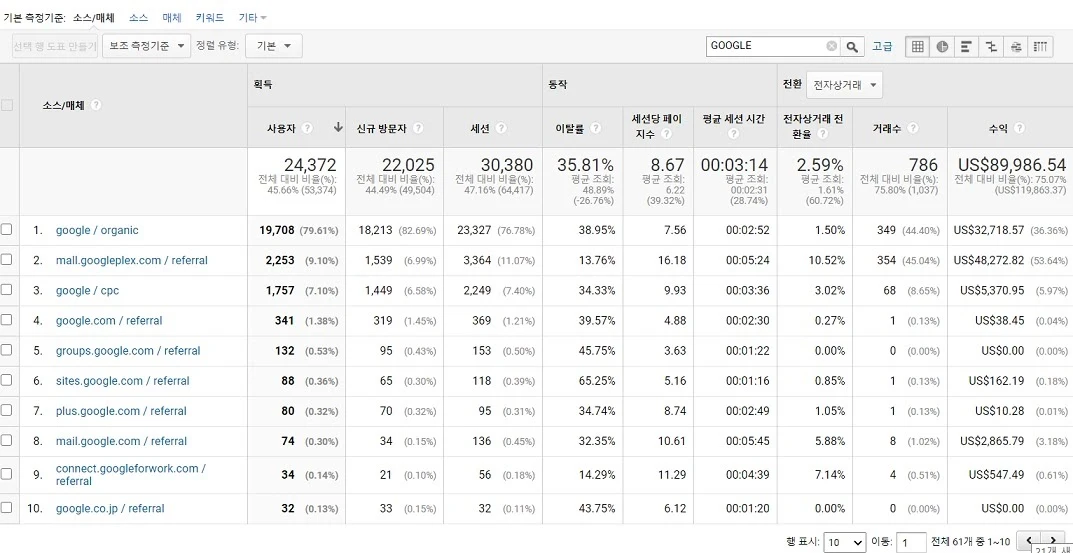Click the US$48,272.82 revenue cell
The image size is (1073, 553).
click(x=989, y=260)
